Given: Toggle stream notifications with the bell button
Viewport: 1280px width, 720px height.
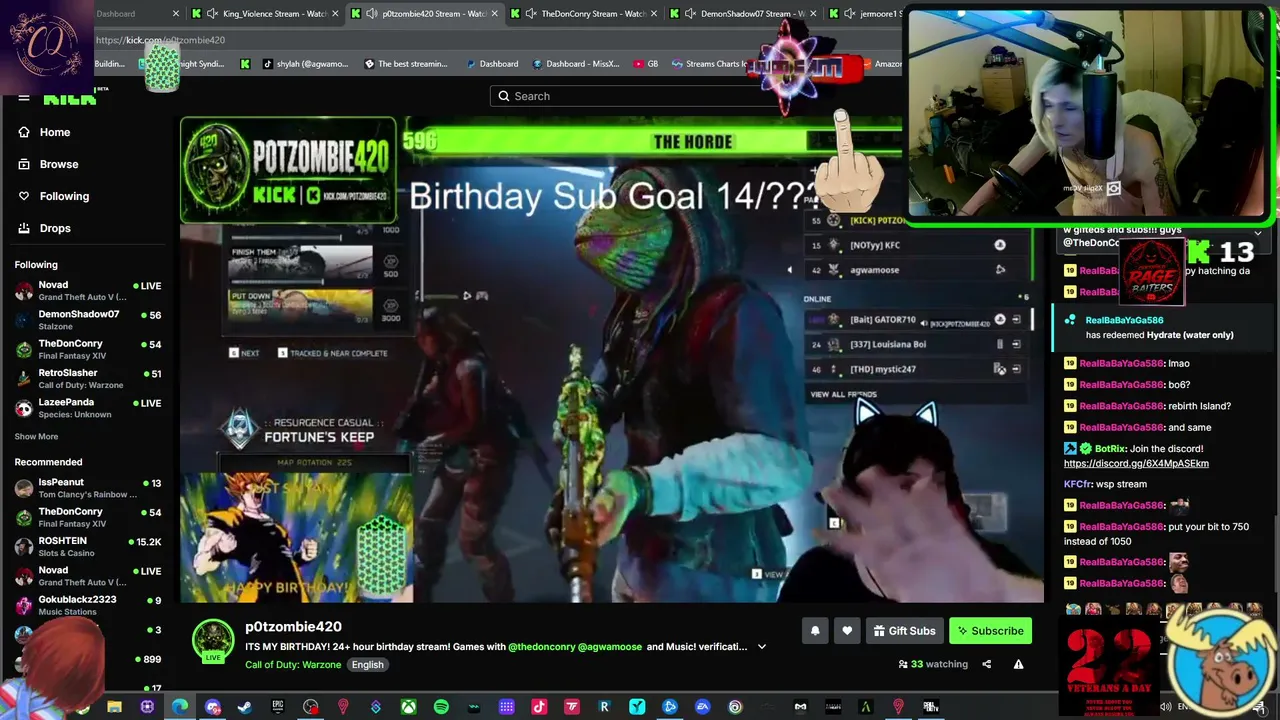Looking at the screenshot, I should [x=815, y=631].
